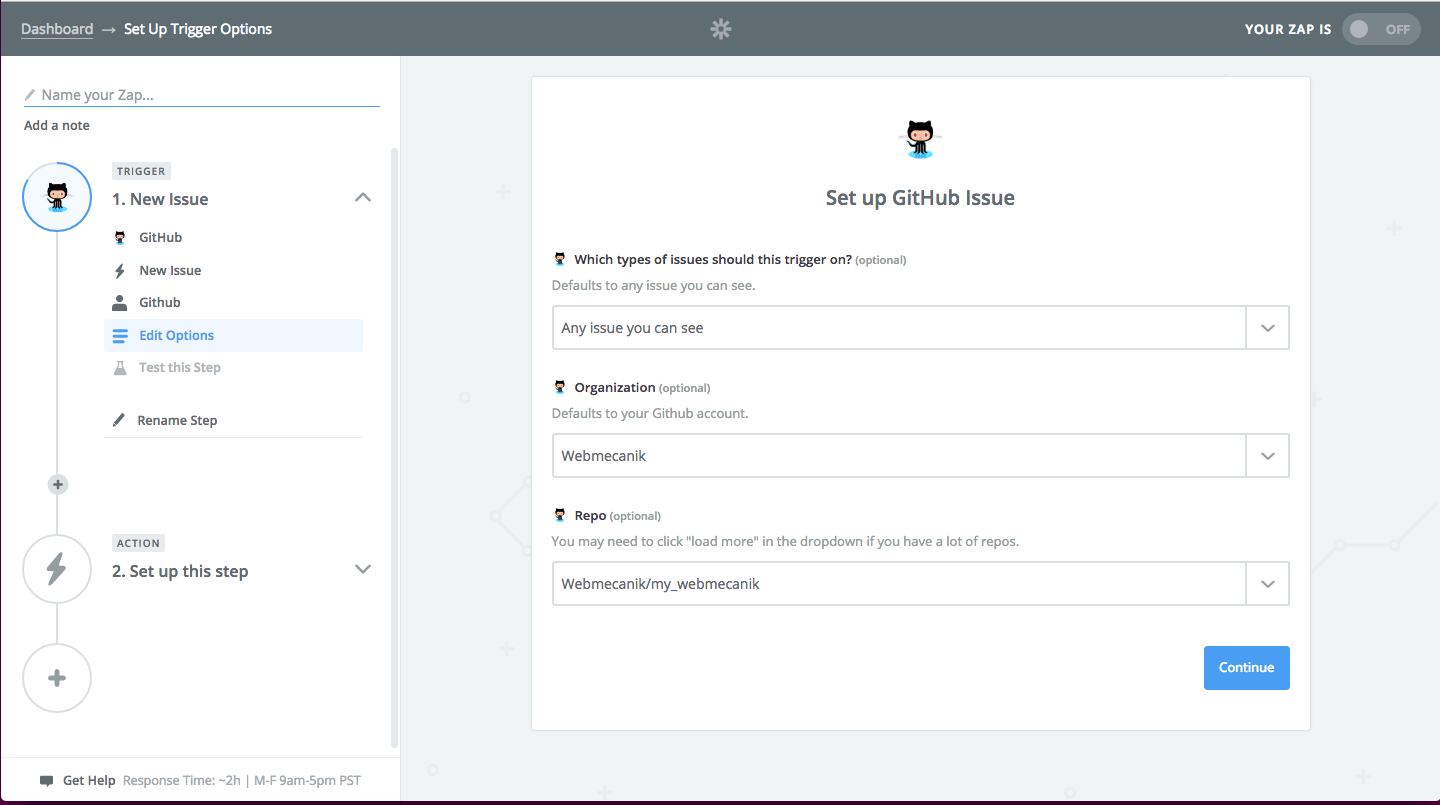Click the 1. New Issue step title

click(160, 199)
